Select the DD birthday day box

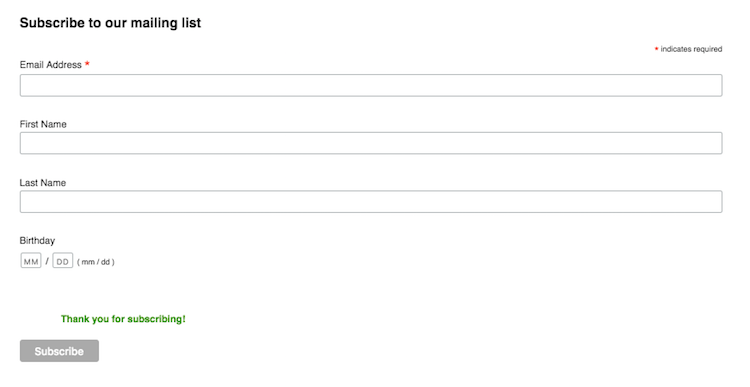pos(63,261)
